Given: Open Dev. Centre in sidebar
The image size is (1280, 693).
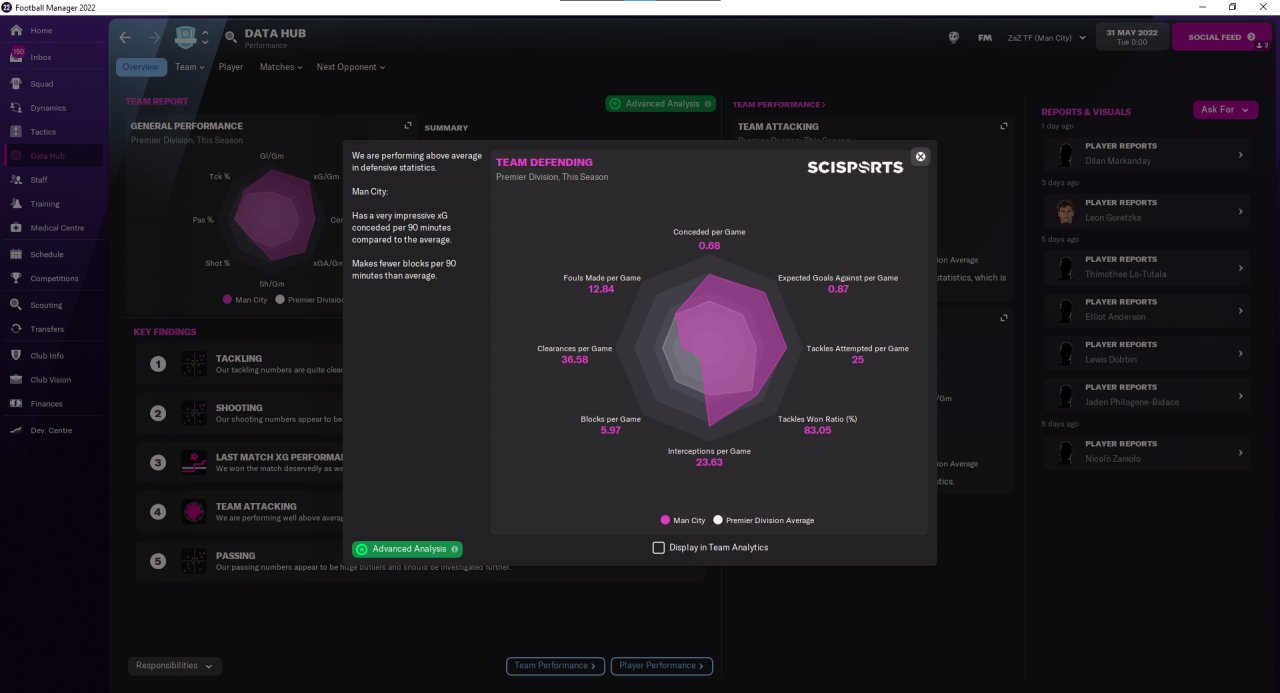Looking at the screenshot, I should coord(52,430).
